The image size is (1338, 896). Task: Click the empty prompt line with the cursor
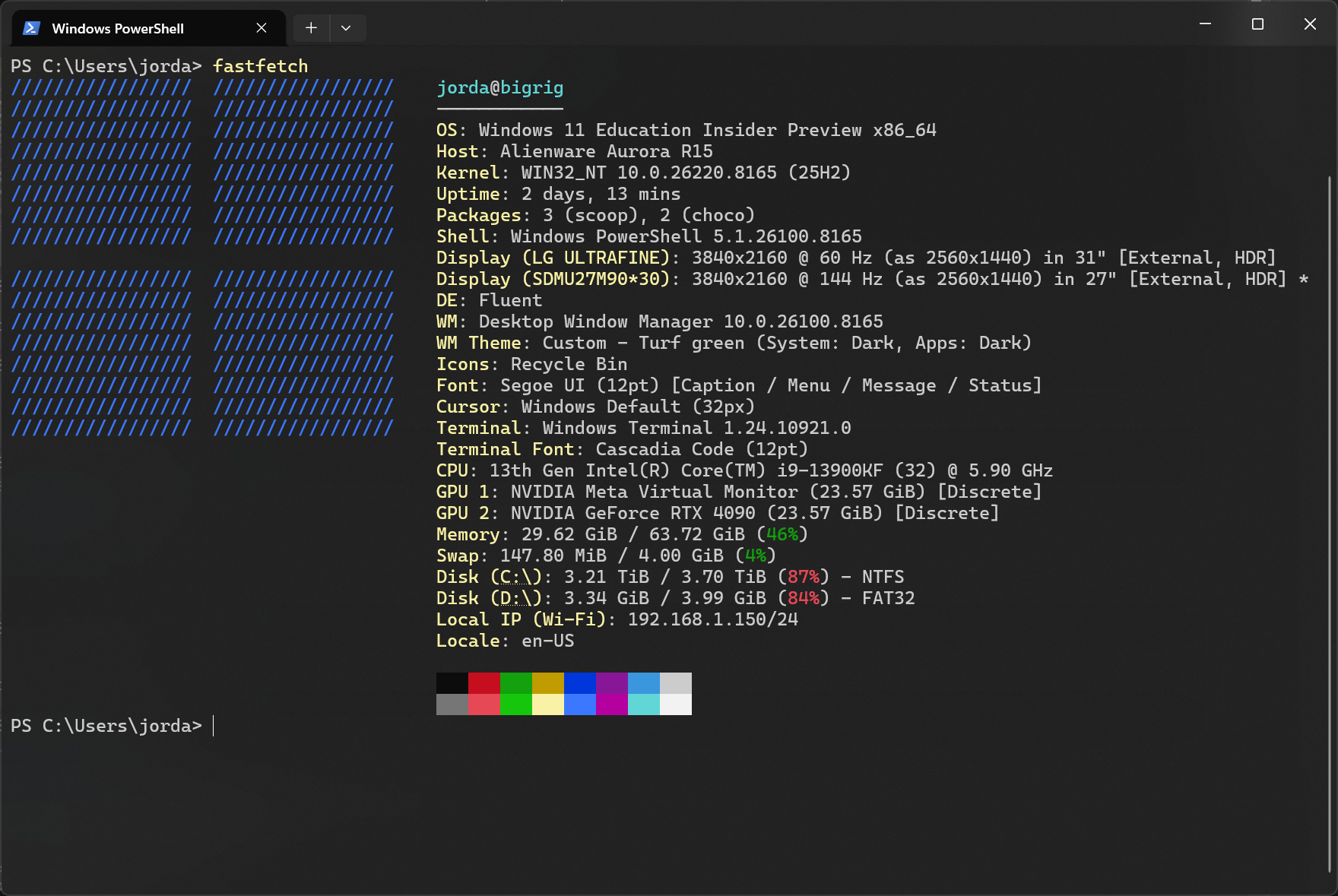(113, 726)
